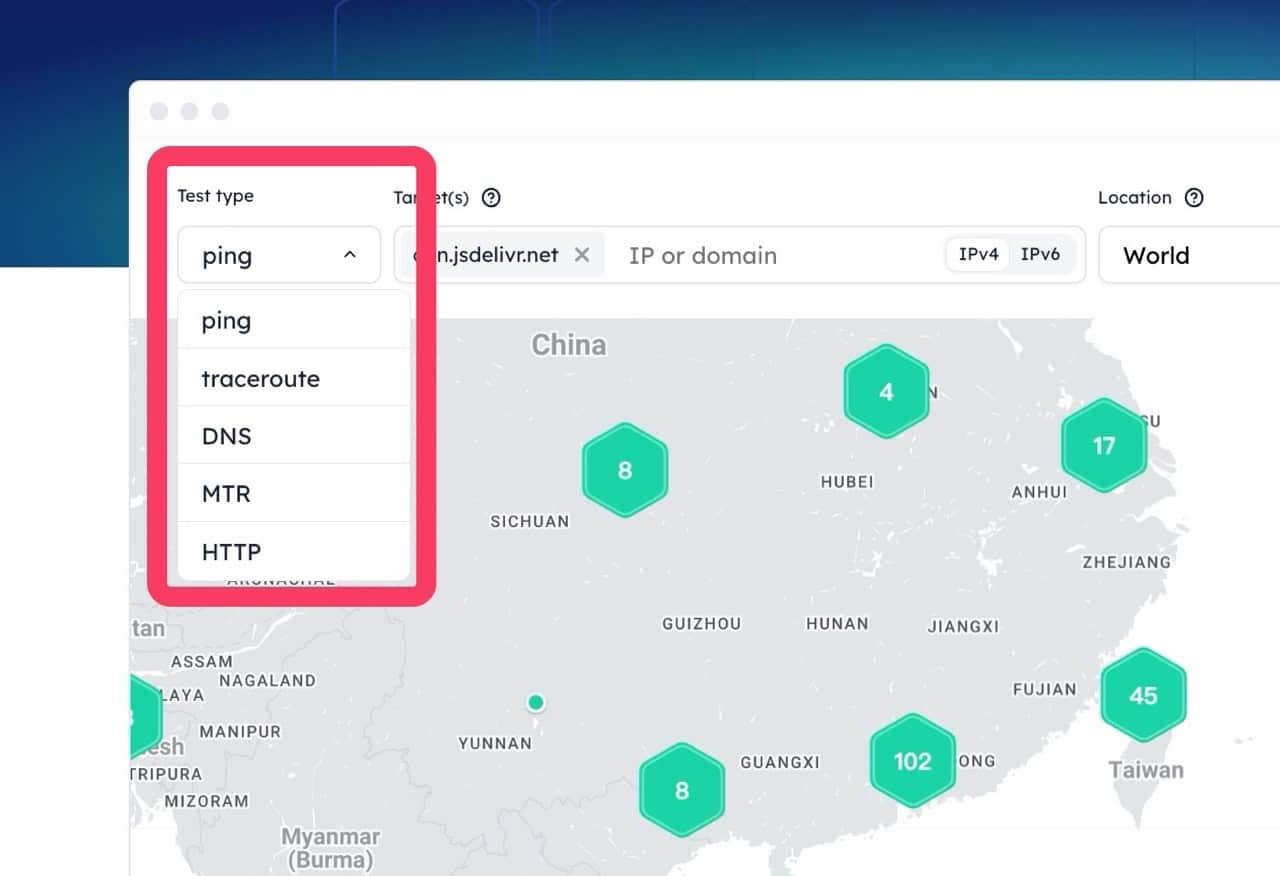The width and height of the screenshot is (1280, 876).
Task: Click the FUJIAN map label
Action: pyautogui.click(x=1044, y=689)
